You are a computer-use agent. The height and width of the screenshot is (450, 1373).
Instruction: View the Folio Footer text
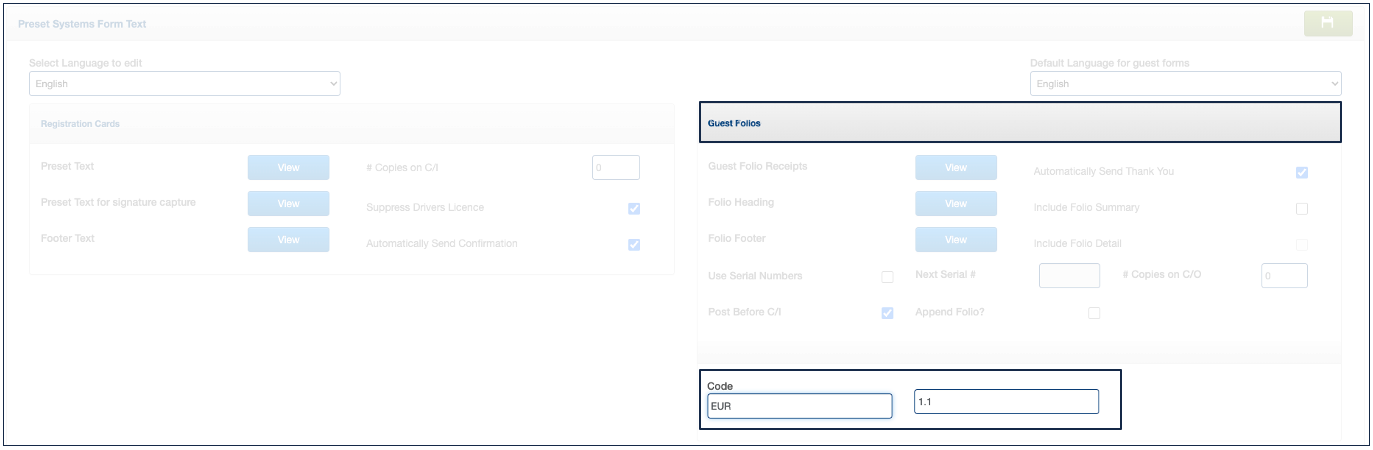(x=955, y=240)
